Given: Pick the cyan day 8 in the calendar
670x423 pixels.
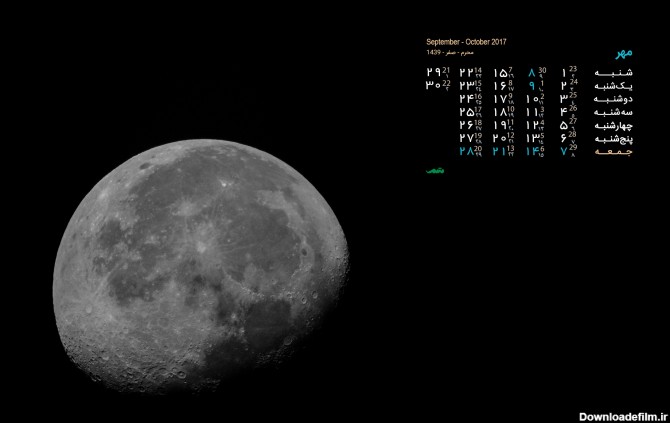Looking at the screenshot, I should pos(531,73).
